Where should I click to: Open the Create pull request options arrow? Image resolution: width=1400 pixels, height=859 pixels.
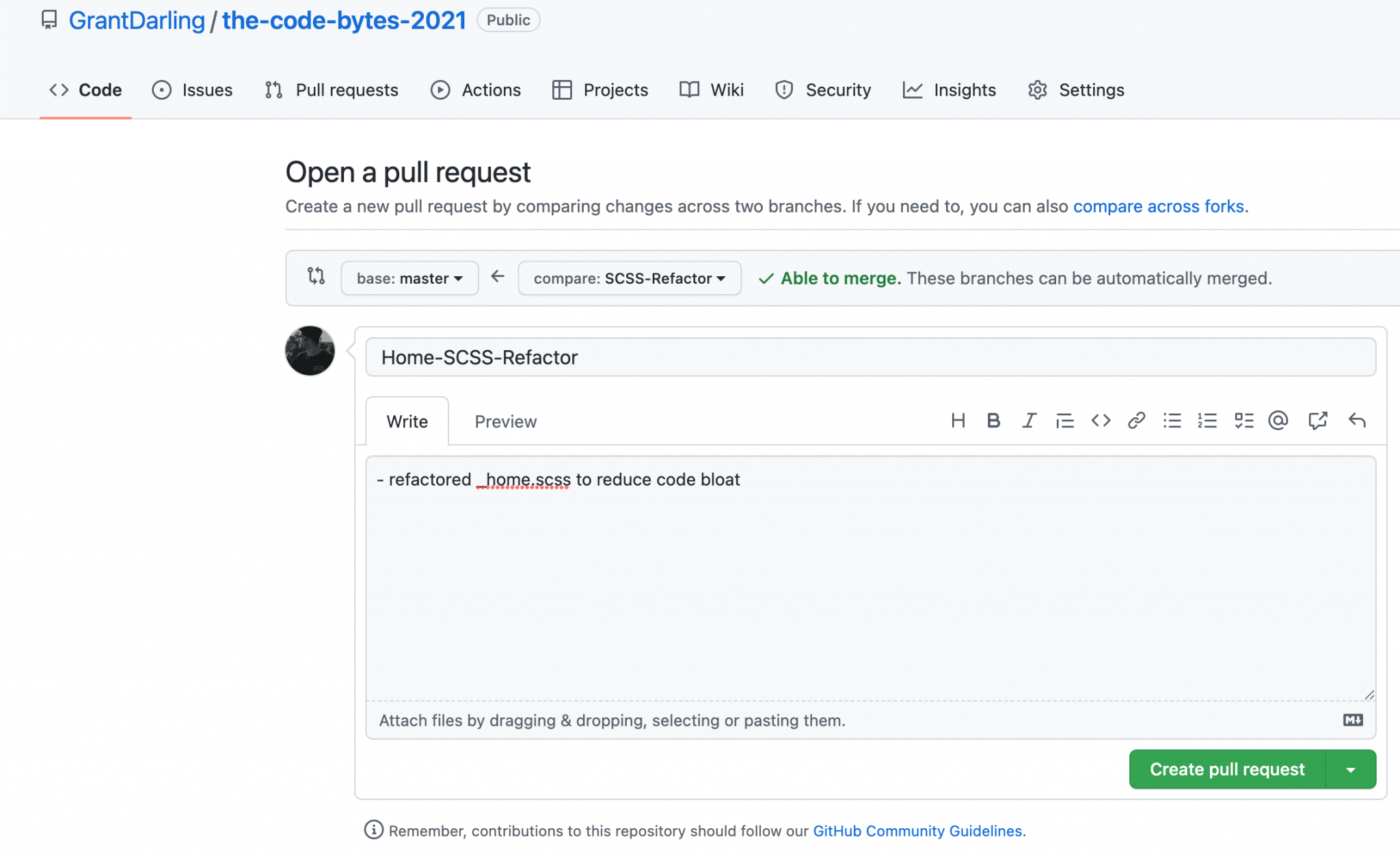point(1351,769)
